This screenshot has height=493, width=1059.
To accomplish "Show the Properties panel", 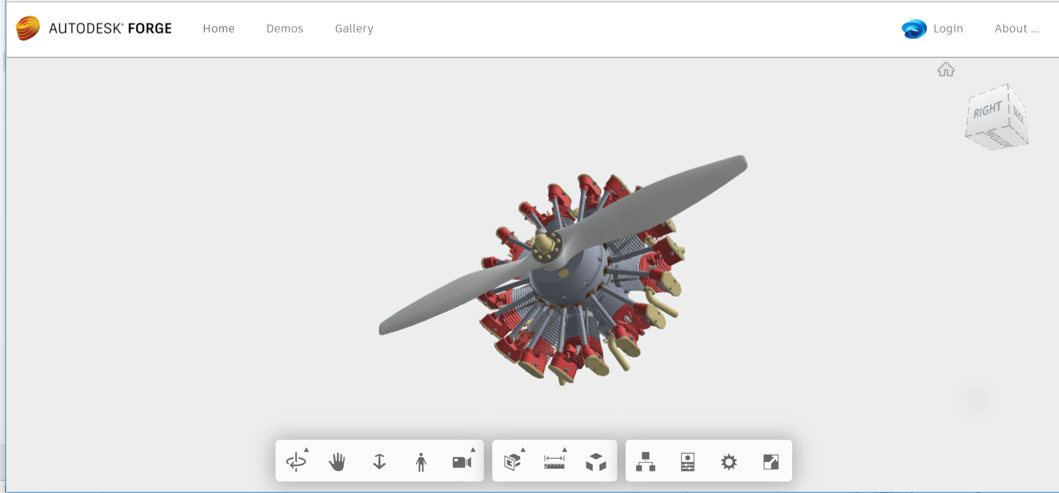I will tap(688, 462).
